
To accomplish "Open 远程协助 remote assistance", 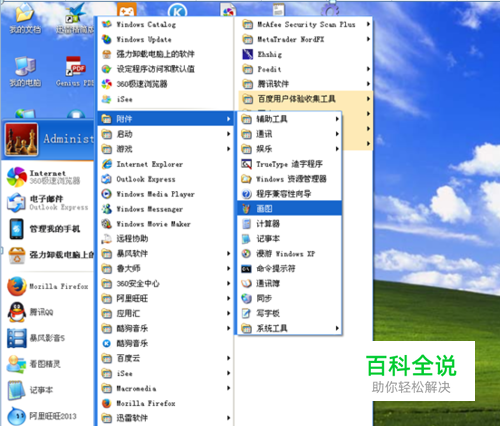I will click(166, 239).
